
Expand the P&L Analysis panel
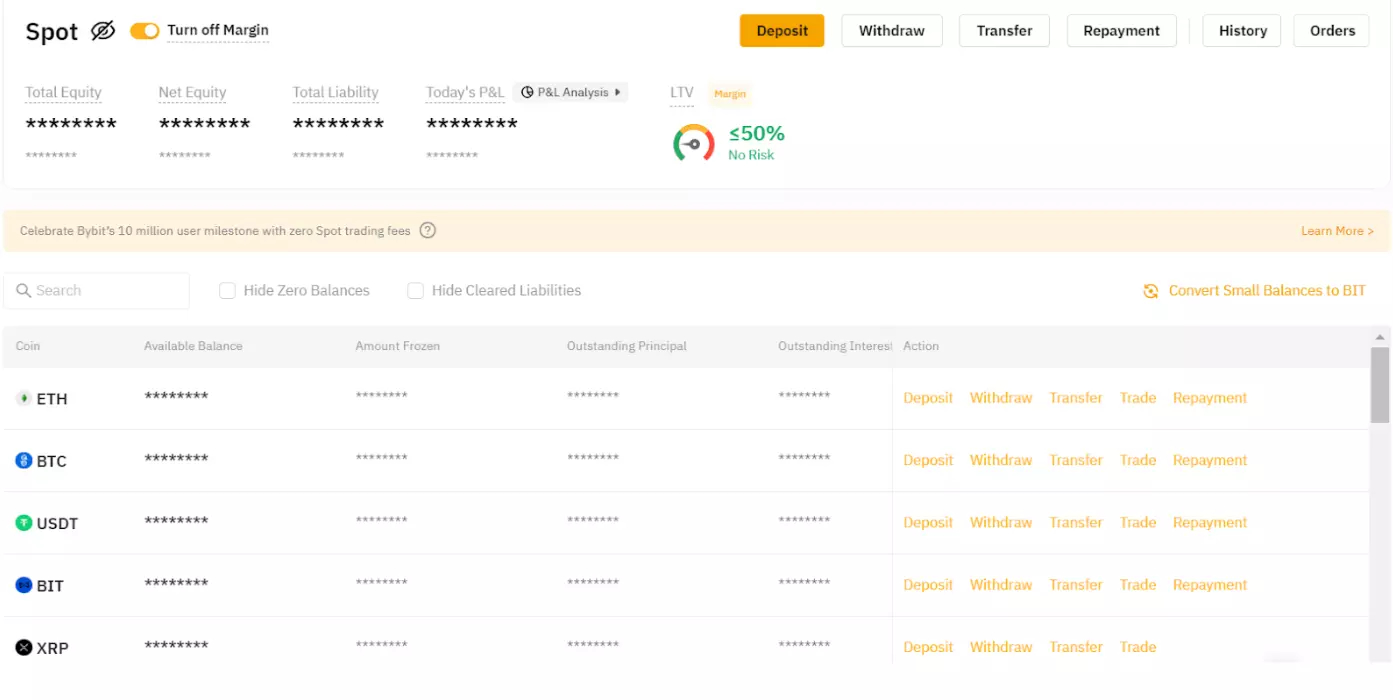point(571,92)
